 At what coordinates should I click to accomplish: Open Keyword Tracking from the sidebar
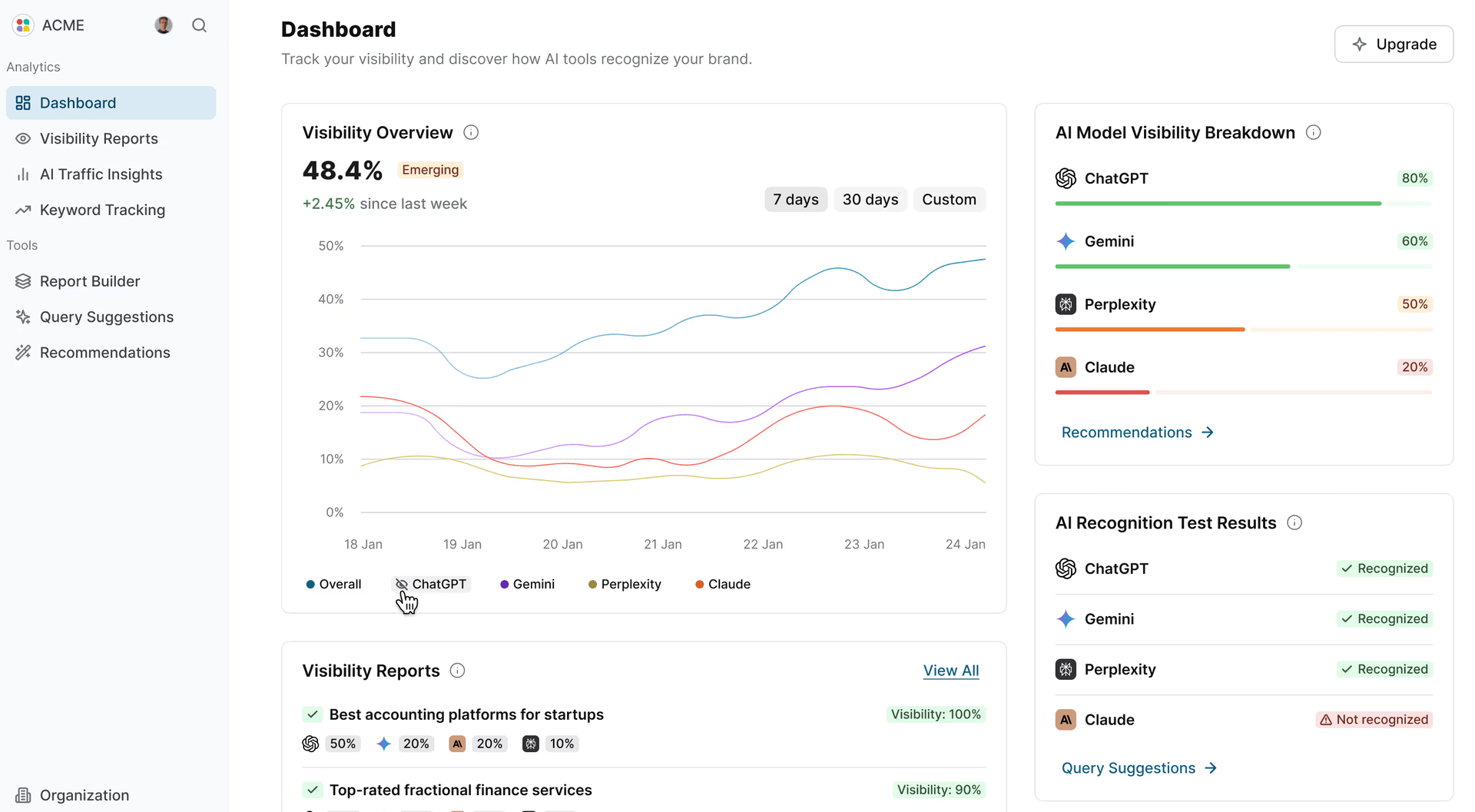click(x=102, y=210)
